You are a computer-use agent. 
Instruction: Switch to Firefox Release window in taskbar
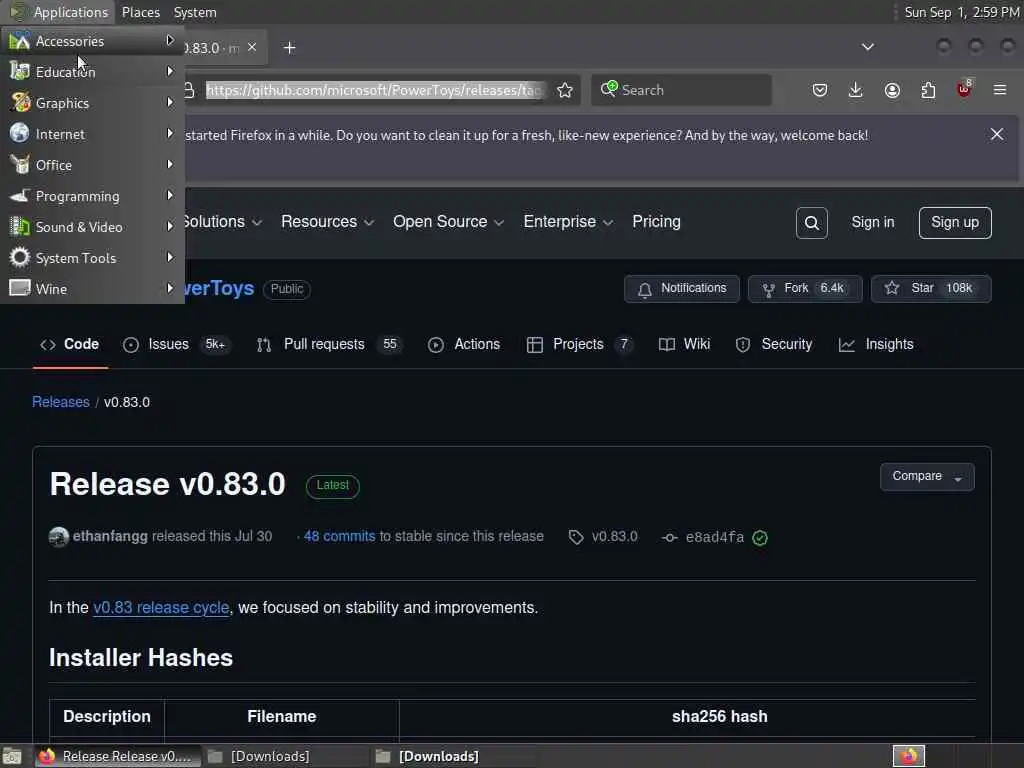116,756
